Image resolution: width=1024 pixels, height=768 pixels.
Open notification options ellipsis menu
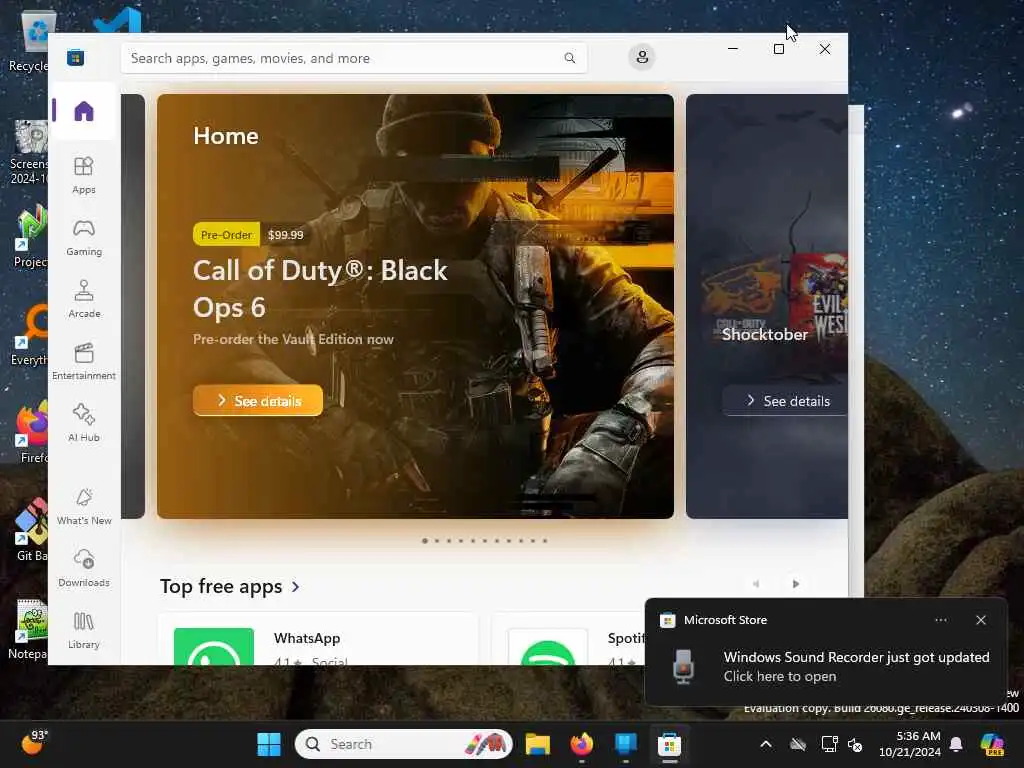pyautogui.click(x=940, y=620)
